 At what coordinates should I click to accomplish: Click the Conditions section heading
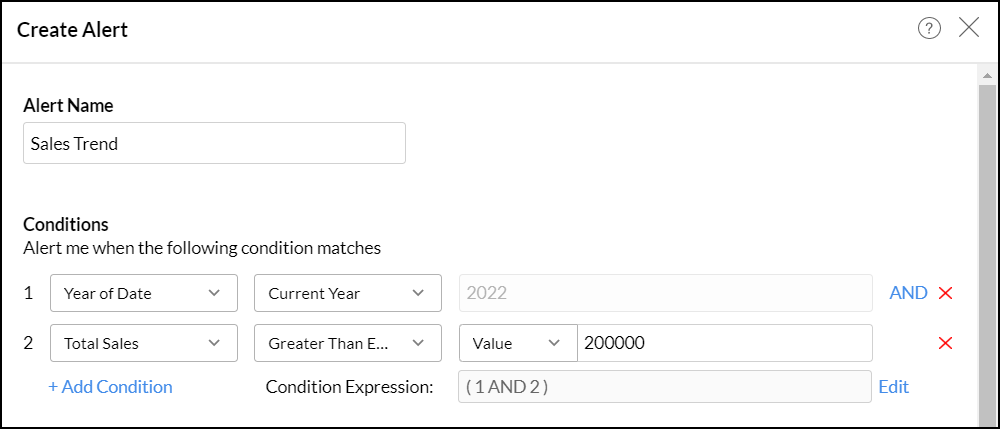tap(66, 224)
